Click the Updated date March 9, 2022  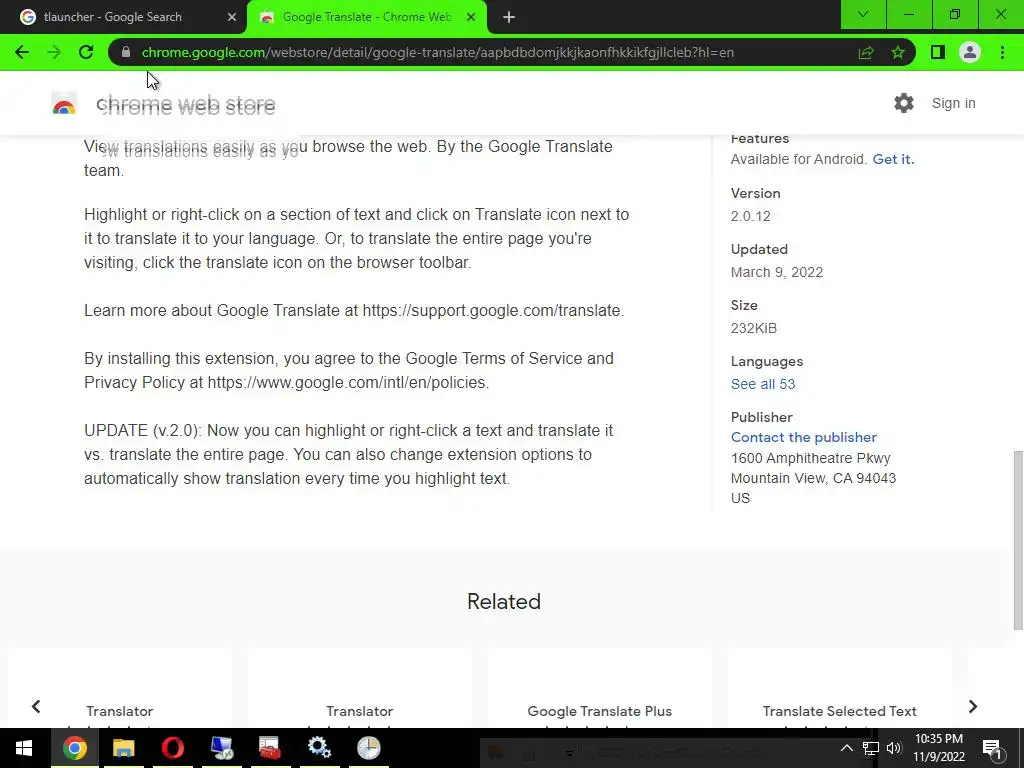(776, 272)
